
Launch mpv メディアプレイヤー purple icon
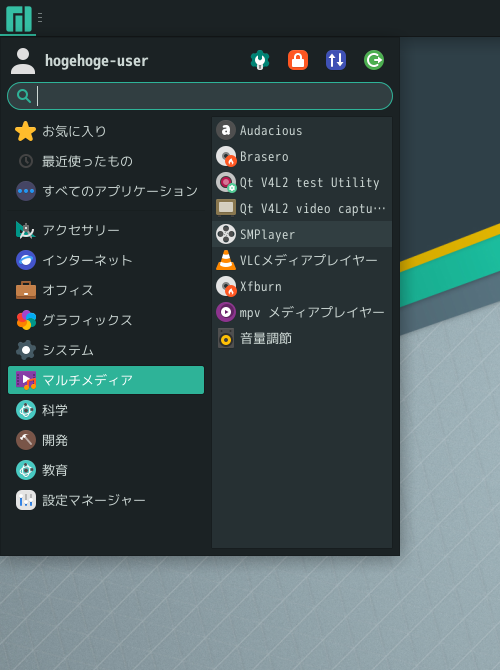(x=226, y=312)
